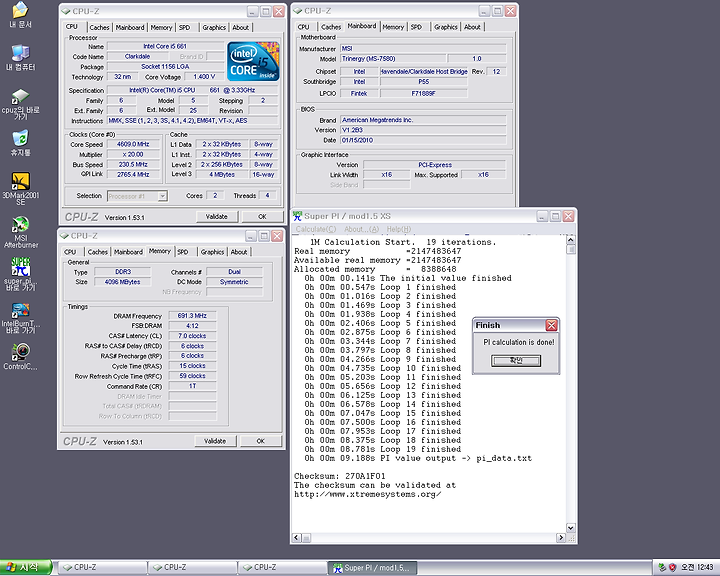
Task: Open Graphics tab in top-left CPU-Z window
Action: tap(214, 28)
